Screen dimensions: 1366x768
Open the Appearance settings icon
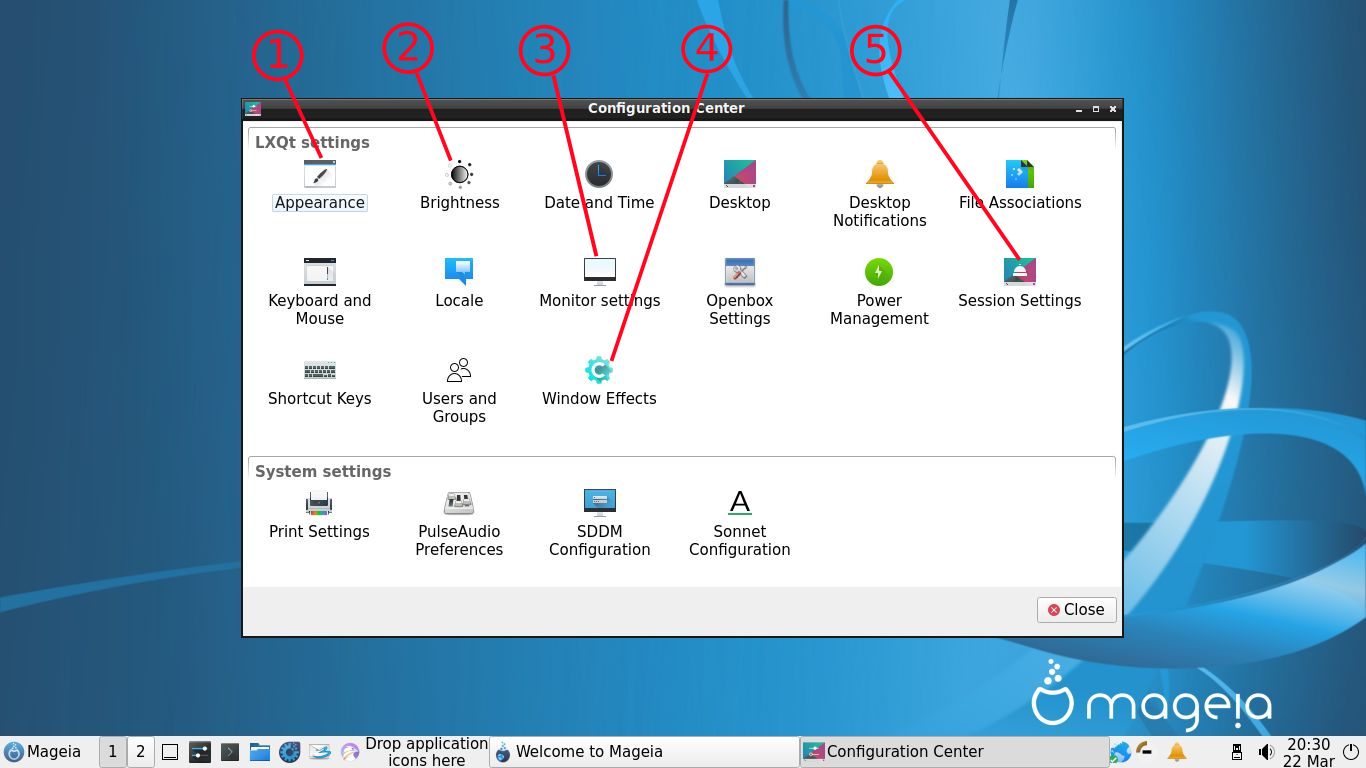[x=320, y=174]
